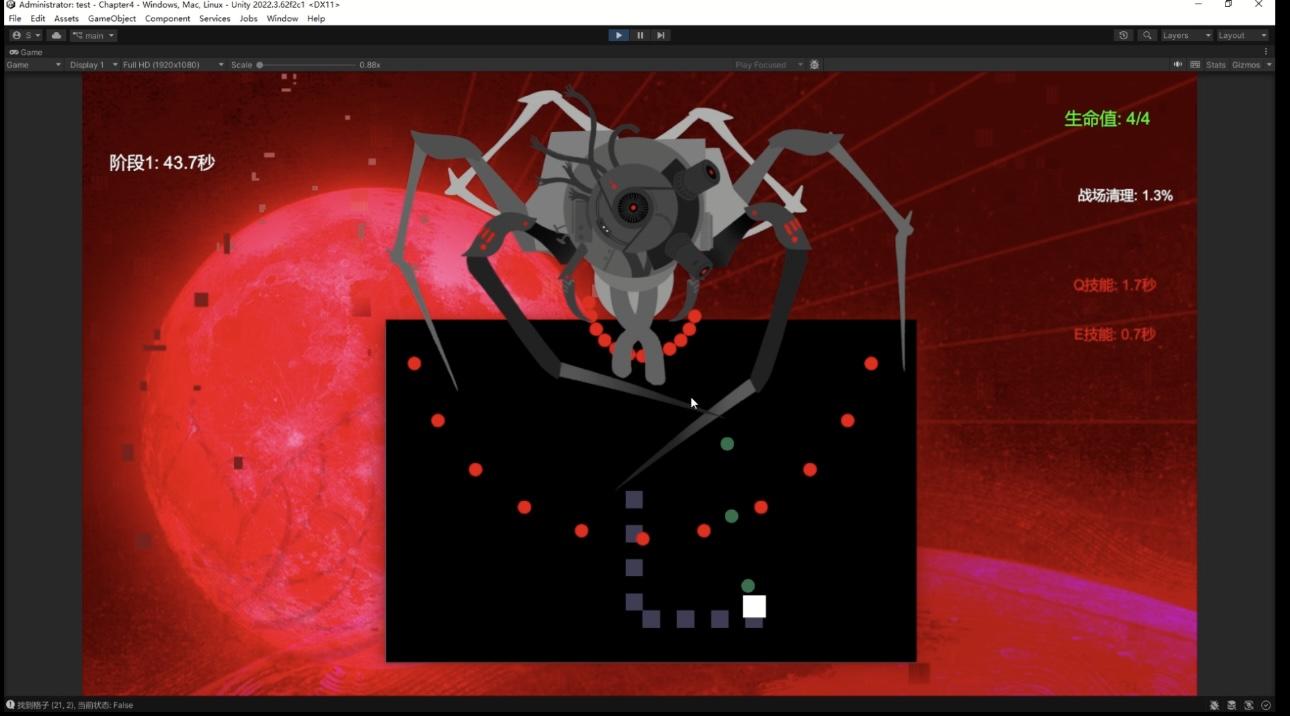Screen dimensions: 1290x716
Task: Click the Scale slider handle
Action: pos(260,65)
